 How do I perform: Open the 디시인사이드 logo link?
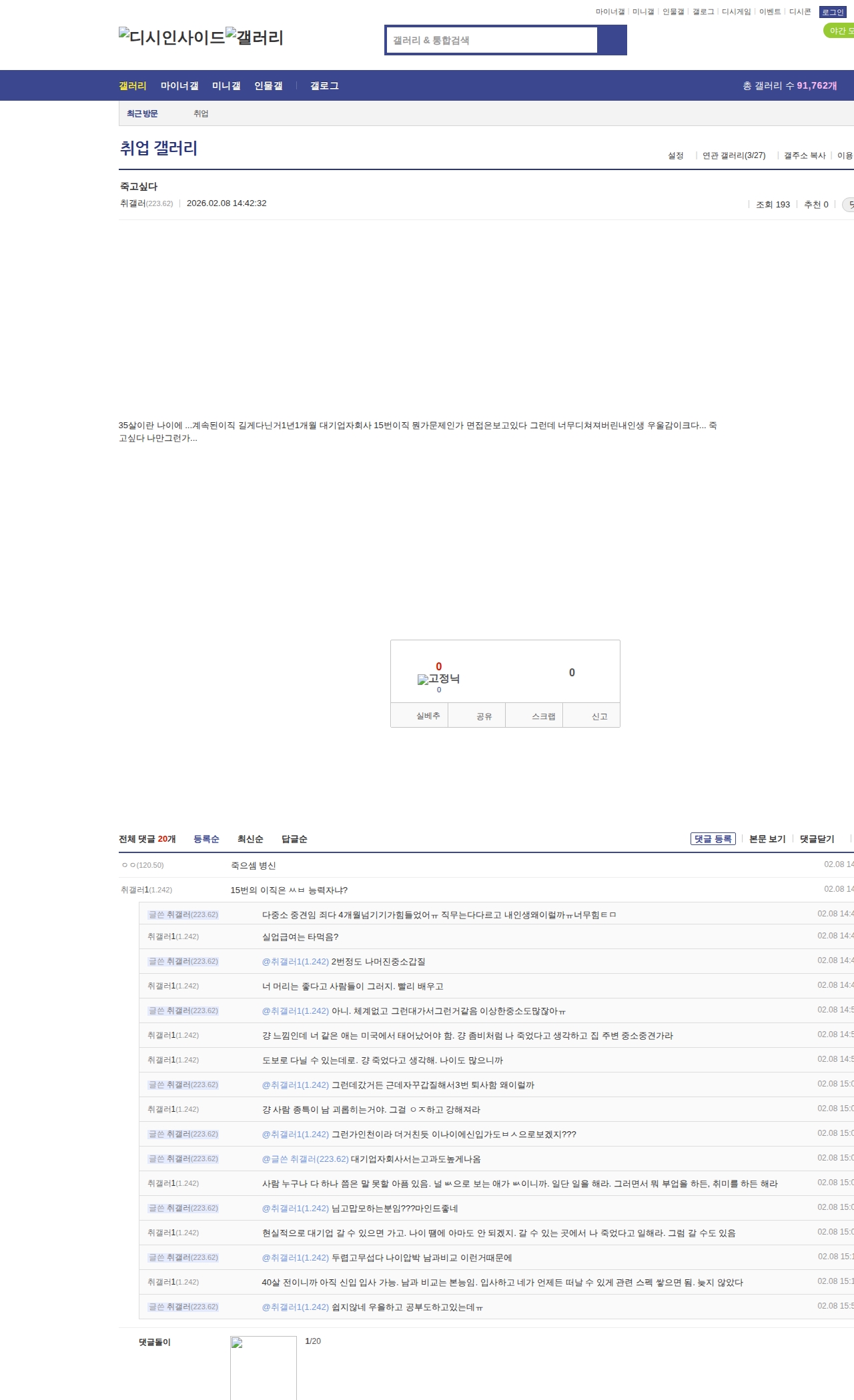pyautogui.click(x=171, y=37)
